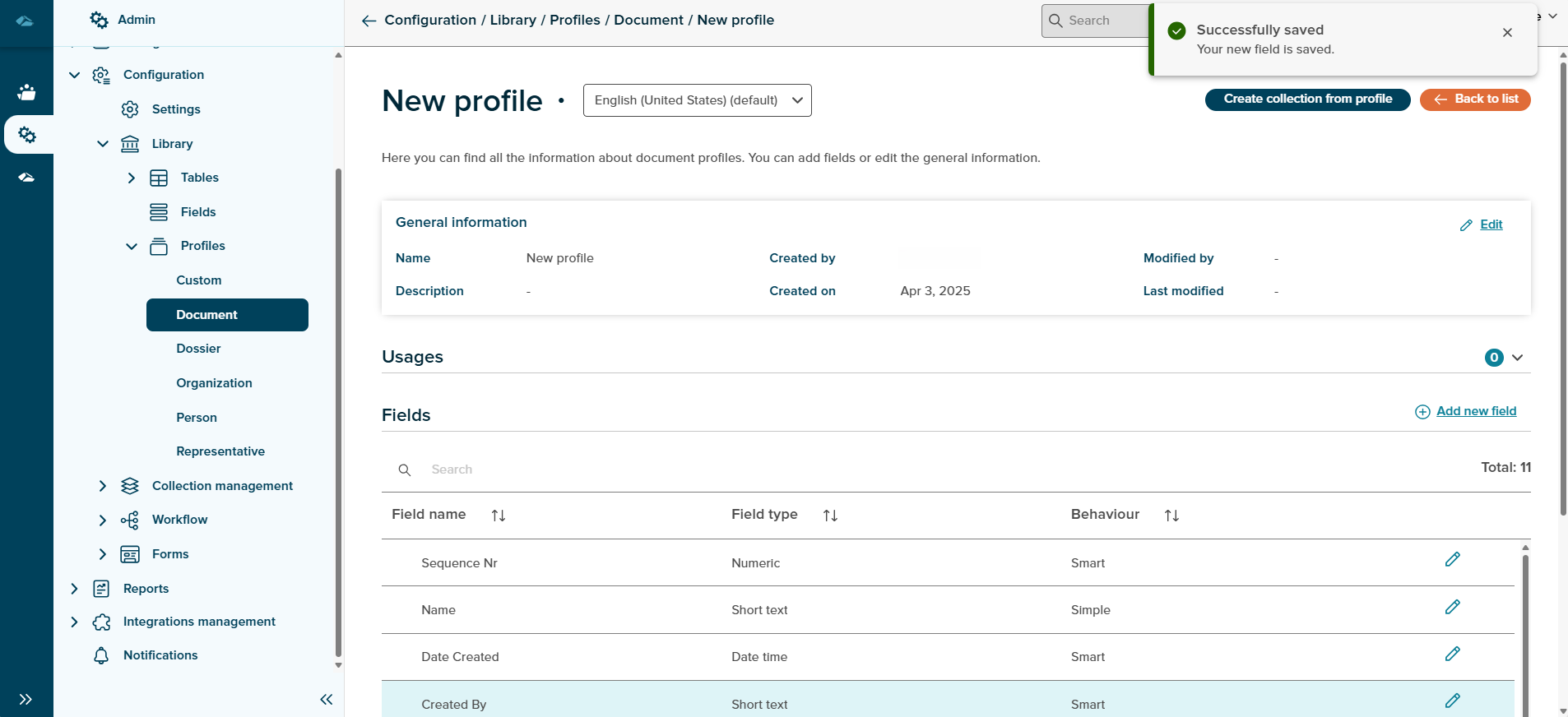
Task: Select Organization under Profiles
Action: pos(214,383)
